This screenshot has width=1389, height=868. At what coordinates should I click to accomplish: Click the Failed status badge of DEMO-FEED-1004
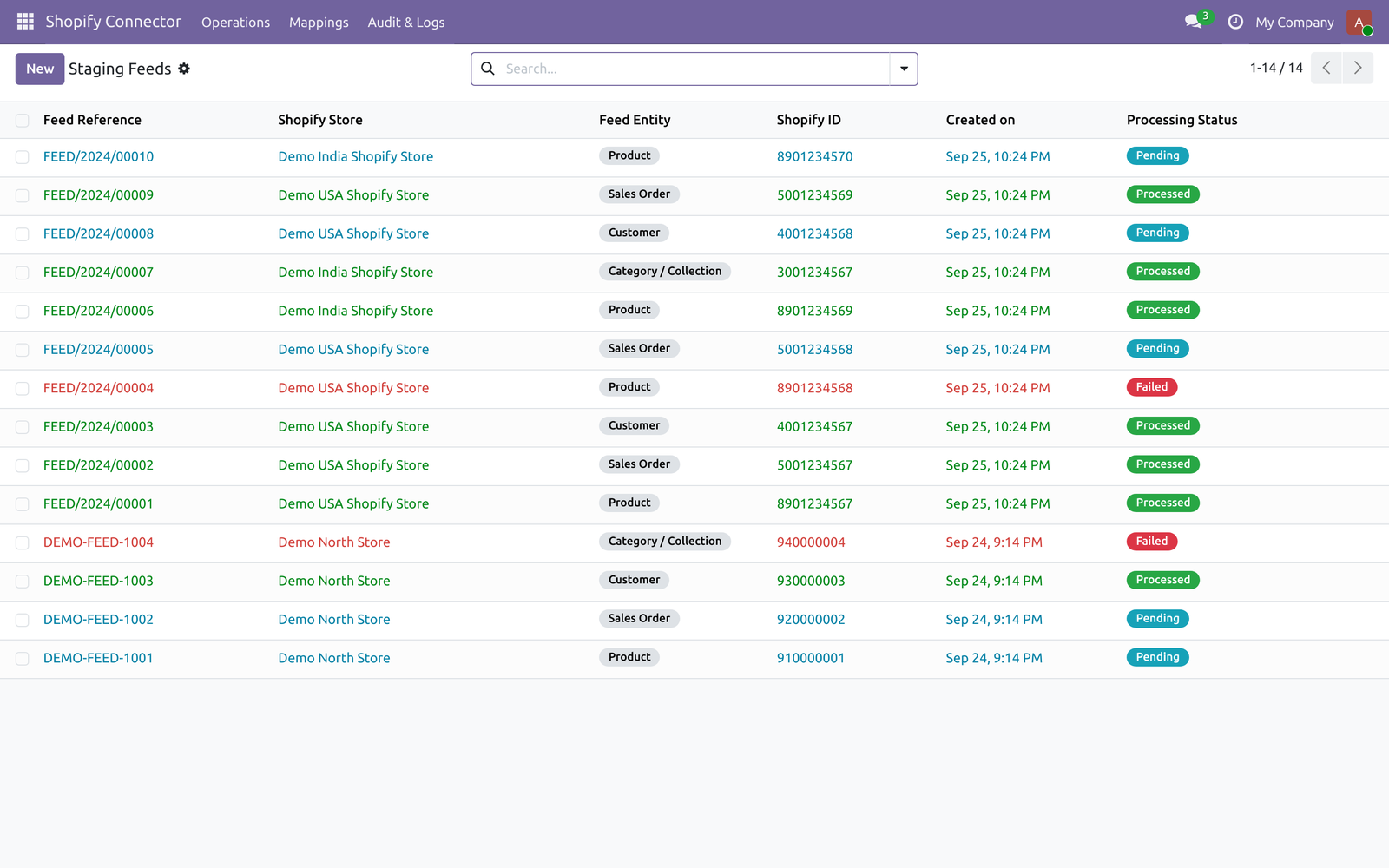tap(1152, 542)
